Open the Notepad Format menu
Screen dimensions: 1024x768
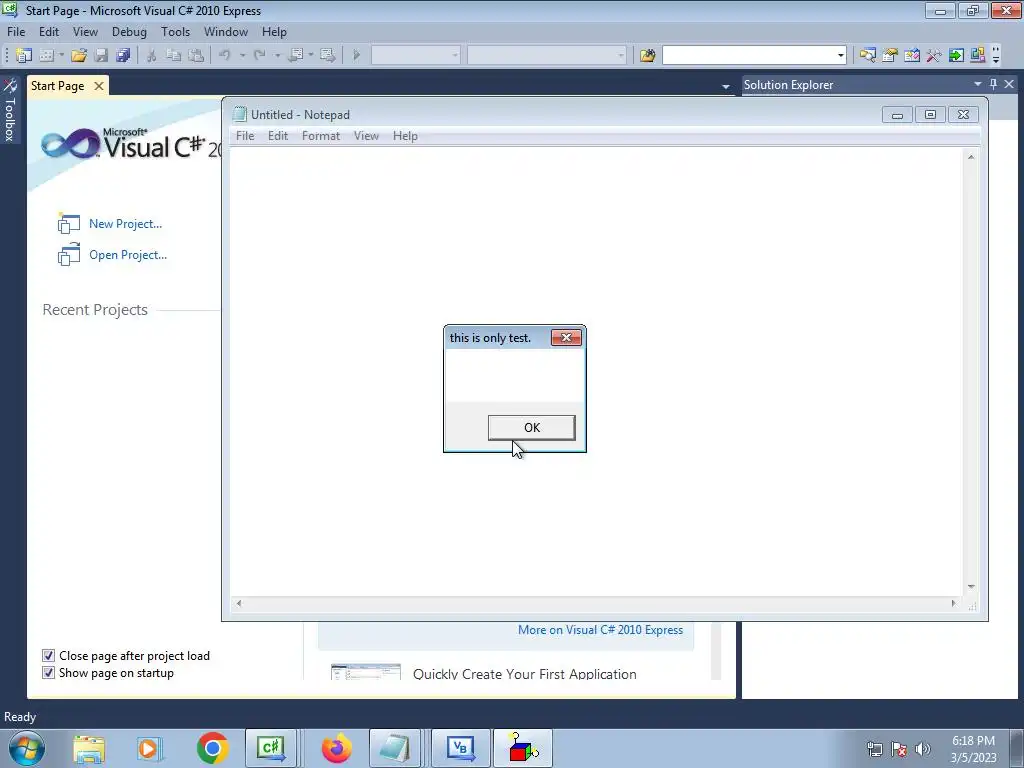pyautogui.click(x=321, y=136)
